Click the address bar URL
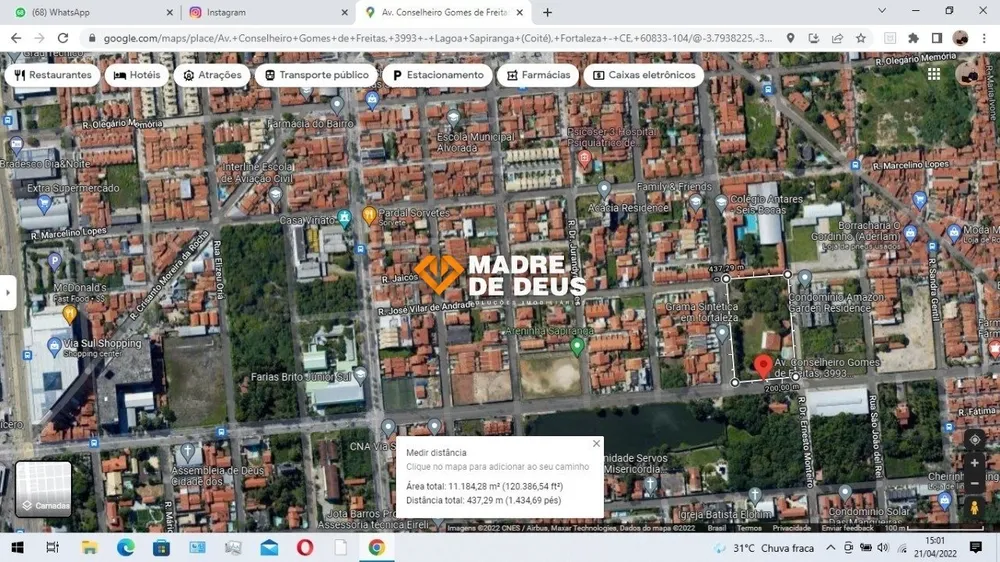The width and height of the screenshot is (1000, 562). coord(438,38)
